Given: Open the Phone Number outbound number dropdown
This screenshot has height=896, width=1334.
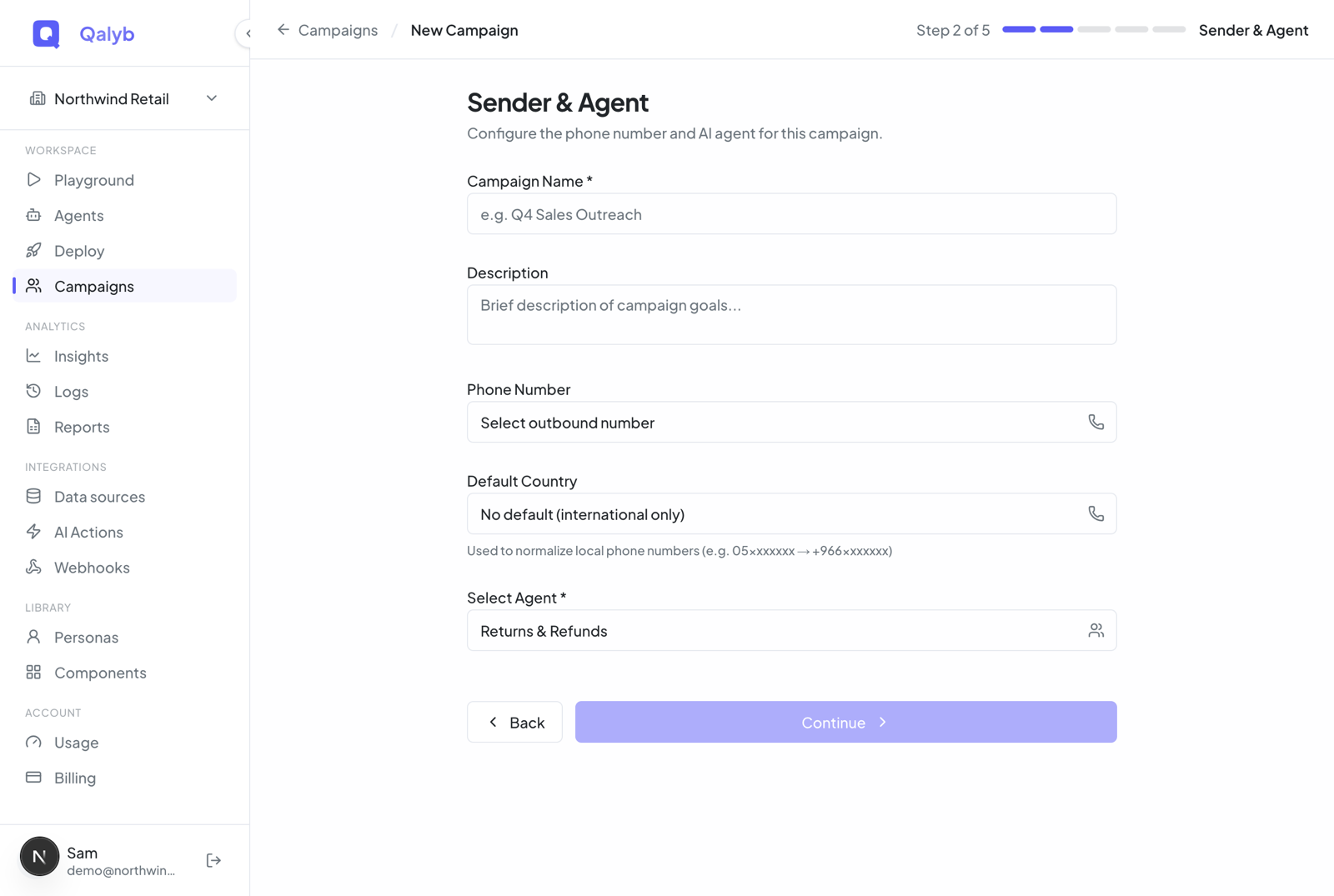Looking at the screenshot, I should [791, 423].
